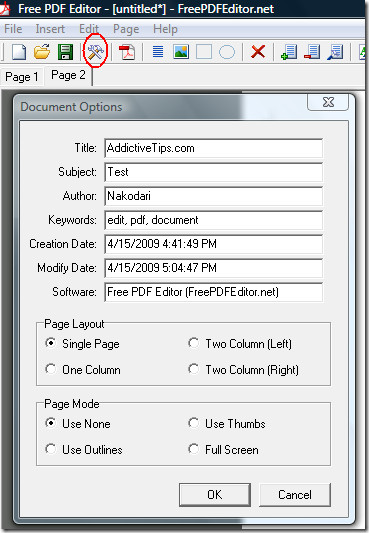Click the Keywords input field

tap(213, 220)
